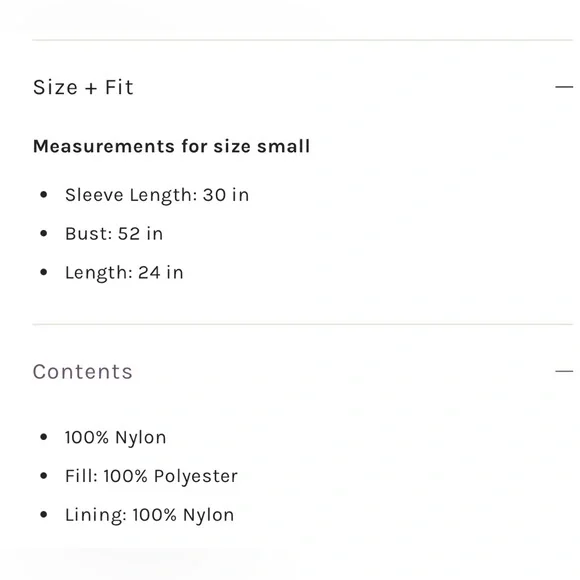
Task: Click the bullet beside Fill: 100% Polyester
Action: [44, 476]
